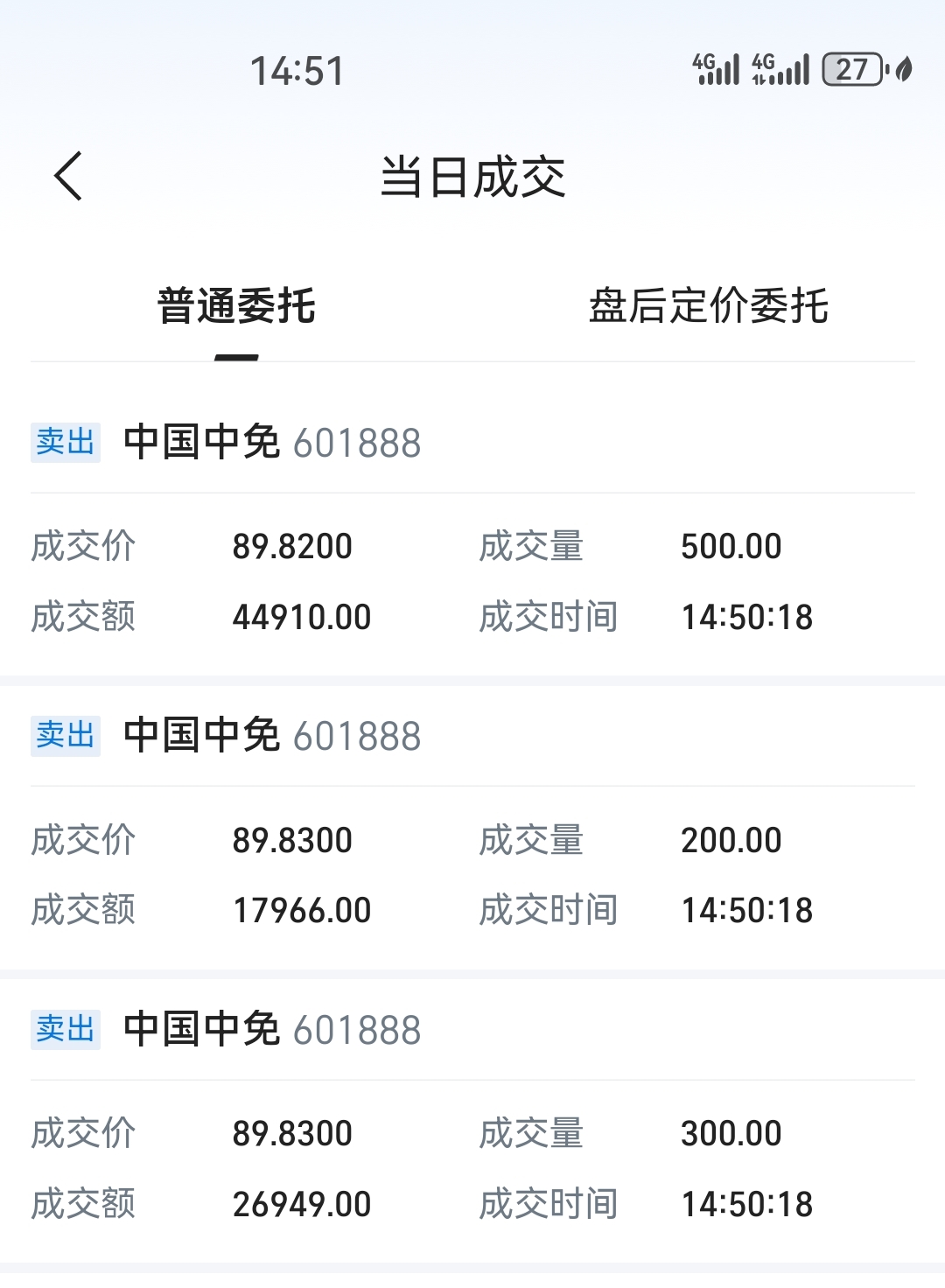Open third 中国中免 601888 trade record
The width and height of the screenshot is (945, 1288).
pyautogui.click(x=272, y=1030)
